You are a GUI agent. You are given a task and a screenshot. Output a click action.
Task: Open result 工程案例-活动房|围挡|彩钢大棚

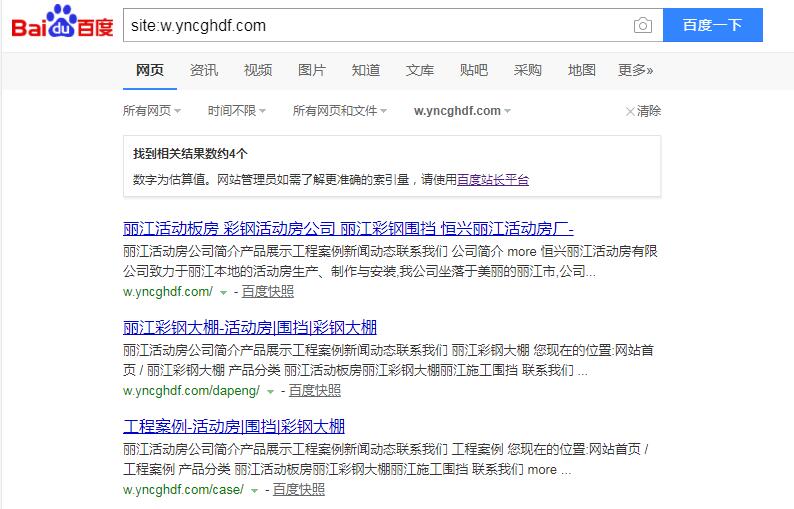pos(233,426)
